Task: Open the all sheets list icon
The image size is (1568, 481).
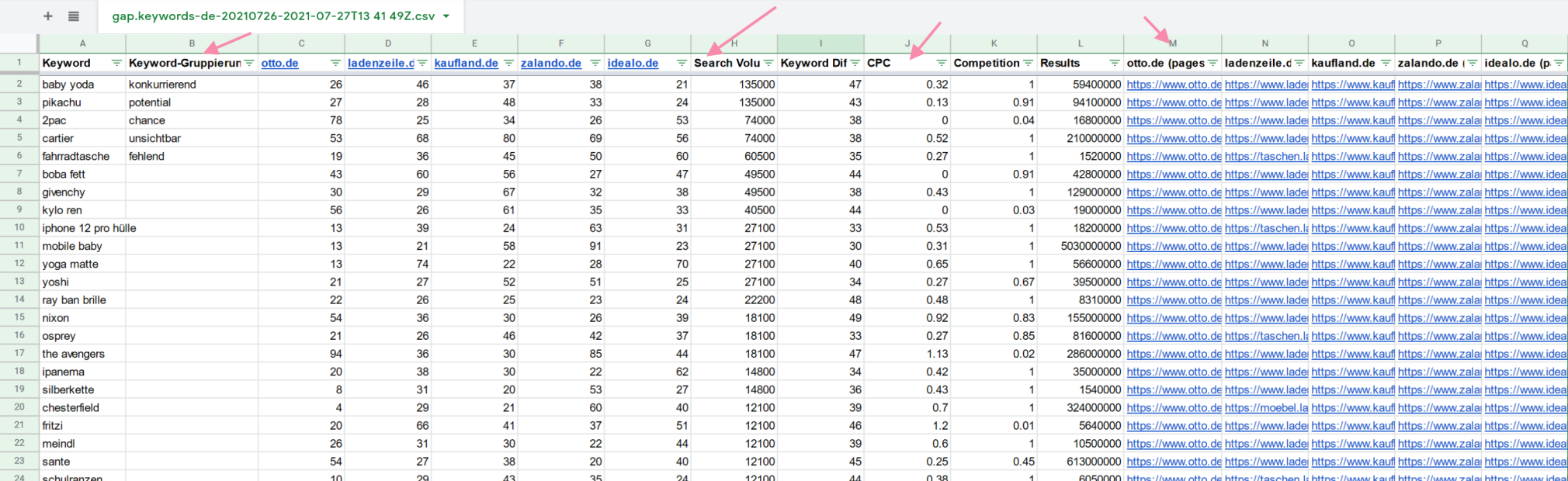Action: (x=74, y=16)
